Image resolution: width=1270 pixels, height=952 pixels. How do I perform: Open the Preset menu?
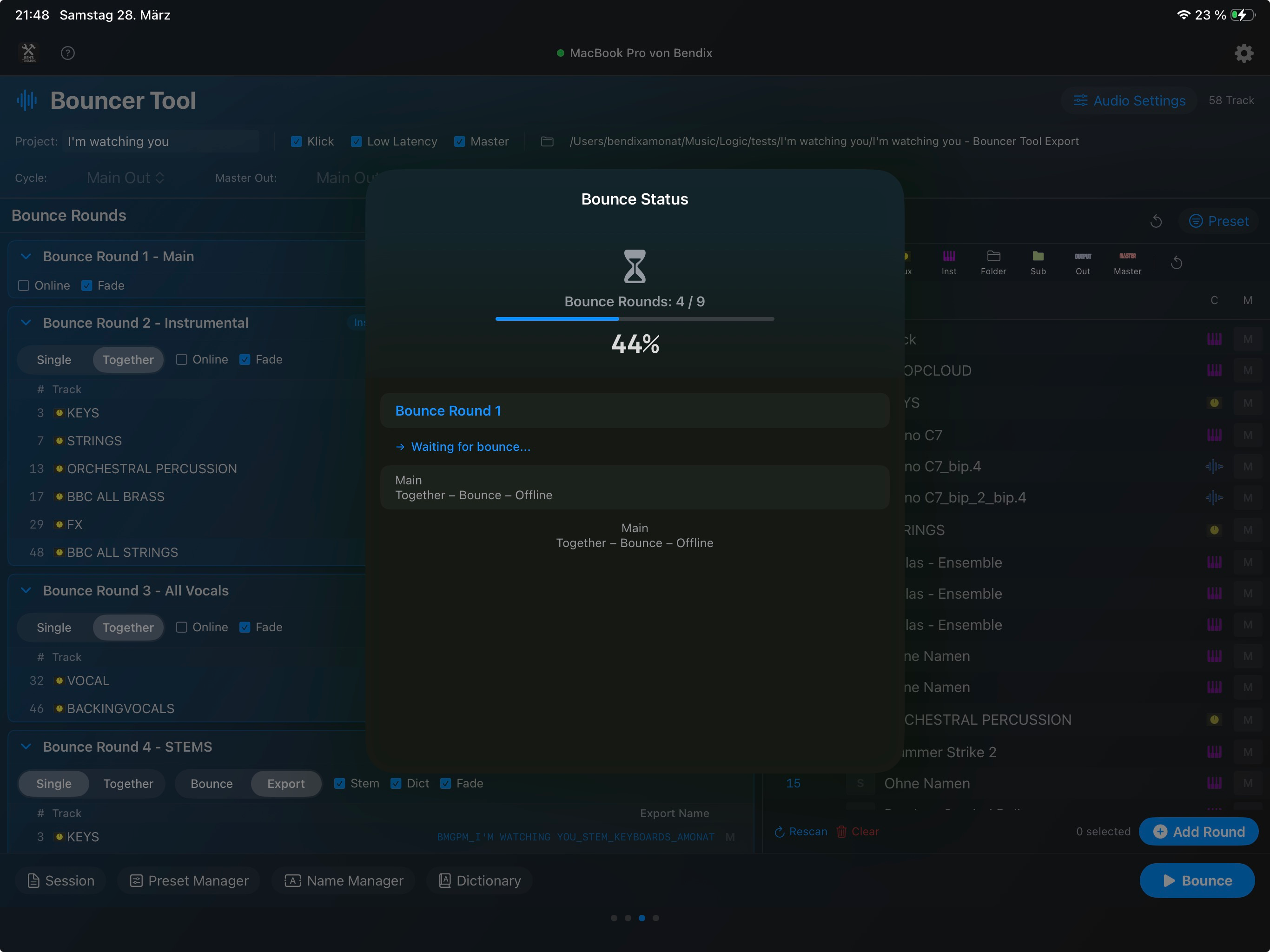(1218, 221)
